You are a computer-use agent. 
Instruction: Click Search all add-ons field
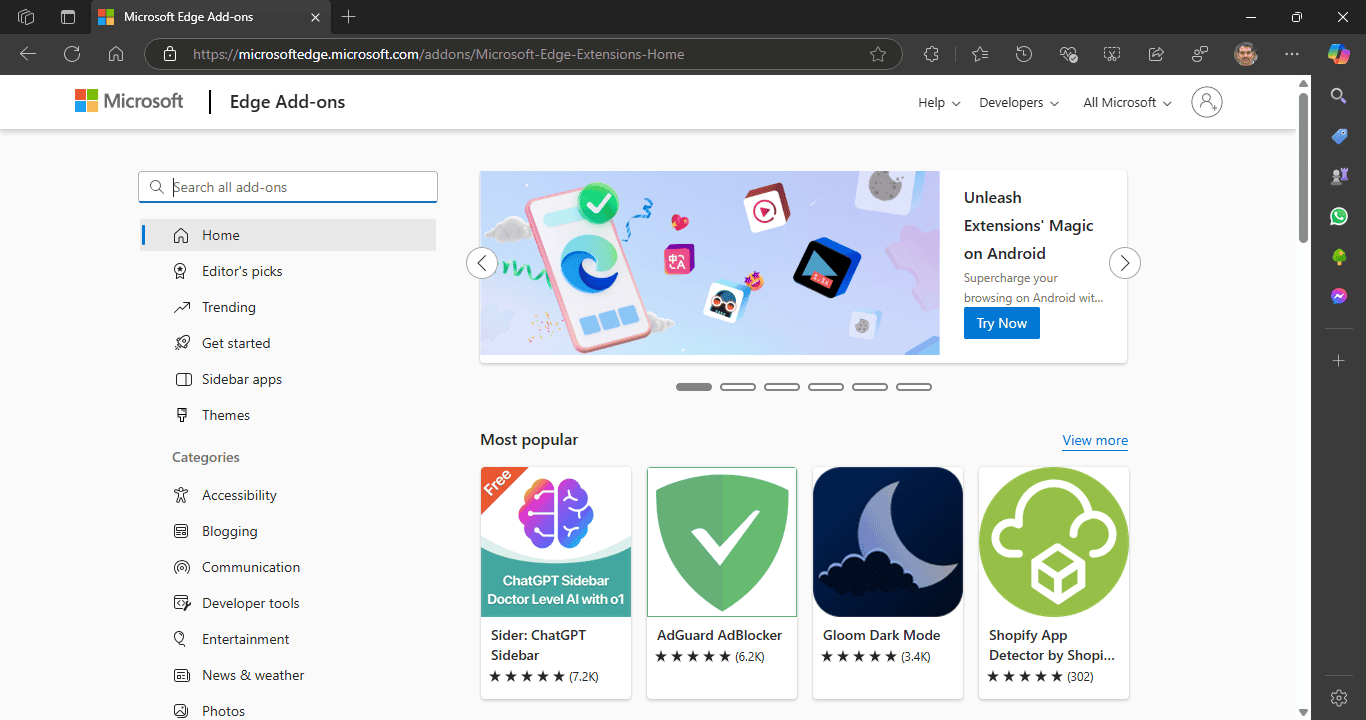[288, 187]
